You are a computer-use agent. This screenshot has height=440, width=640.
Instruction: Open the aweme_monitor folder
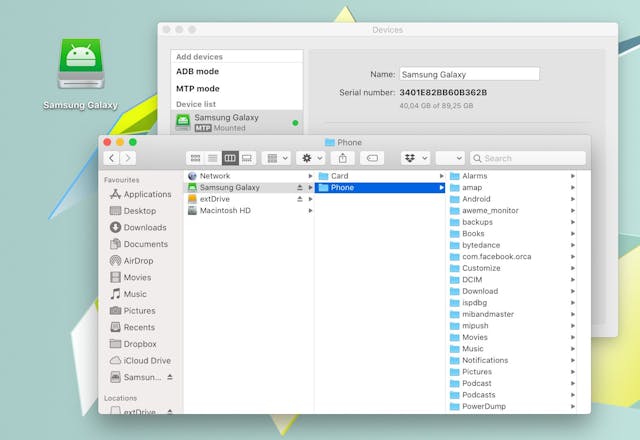tap(512, 211)
